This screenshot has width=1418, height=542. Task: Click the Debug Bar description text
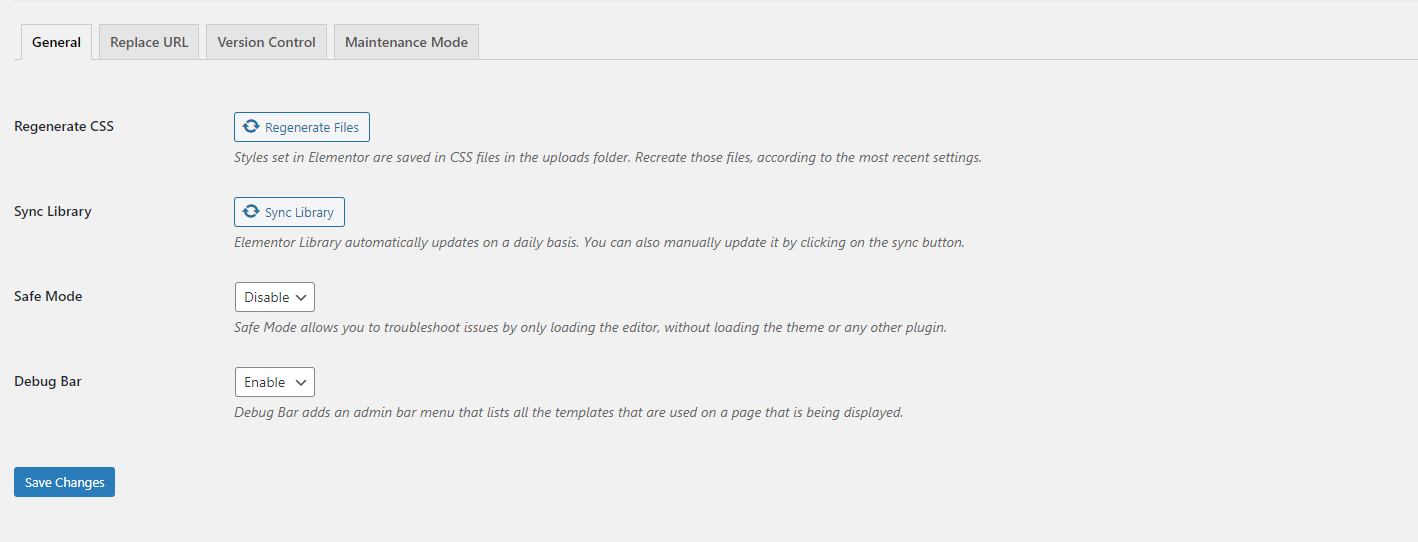[x=568, y=412]
